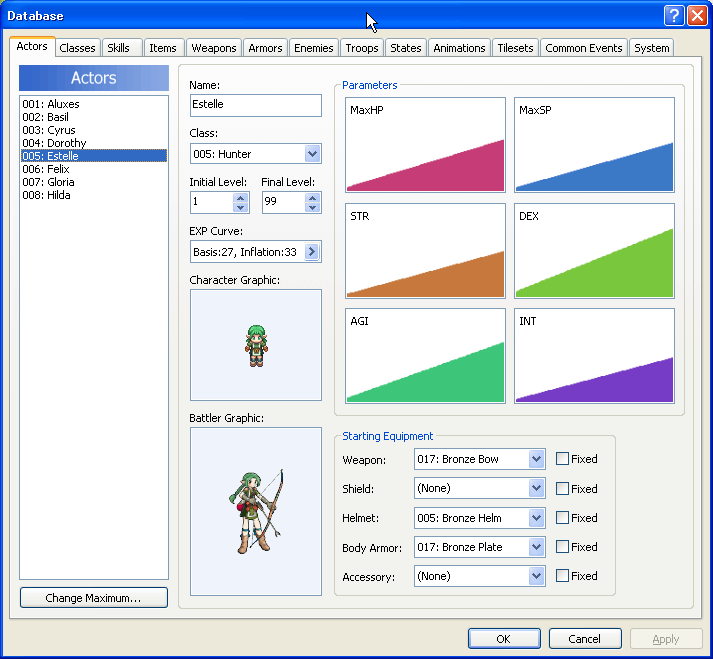Switch to the Enemies tab
Image resolution: width=713 pixels, height=659 pixels.
point(313,48)
